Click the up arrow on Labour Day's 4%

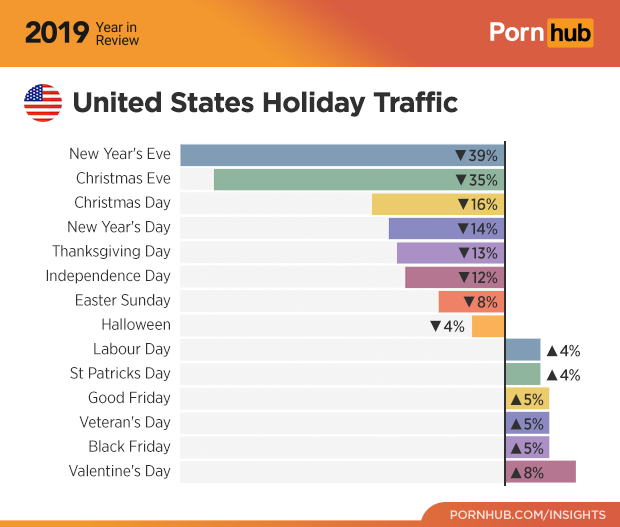pos(551,351)
